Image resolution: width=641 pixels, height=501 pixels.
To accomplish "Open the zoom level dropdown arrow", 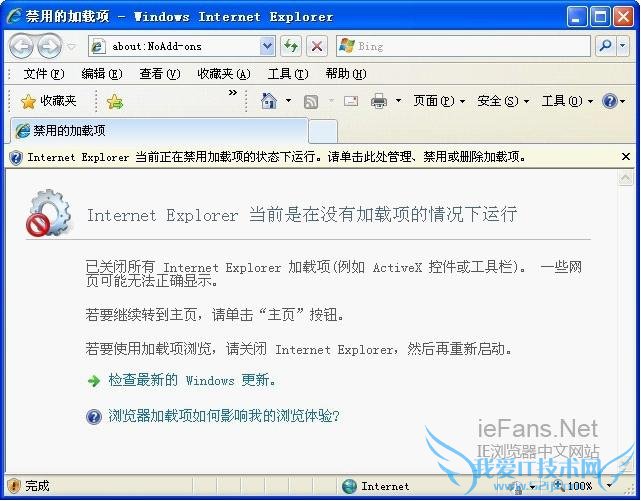I will [610, 486].
